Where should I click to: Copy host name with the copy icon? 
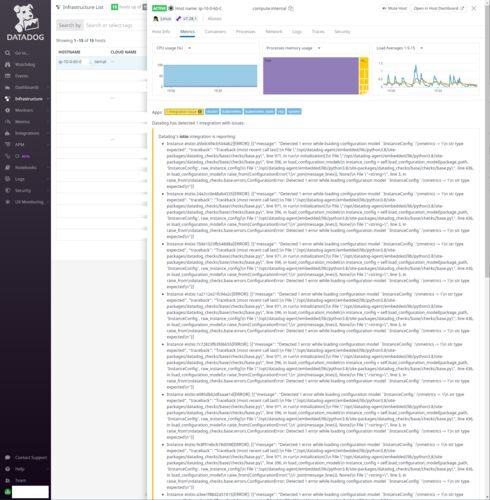pos(291,8)
